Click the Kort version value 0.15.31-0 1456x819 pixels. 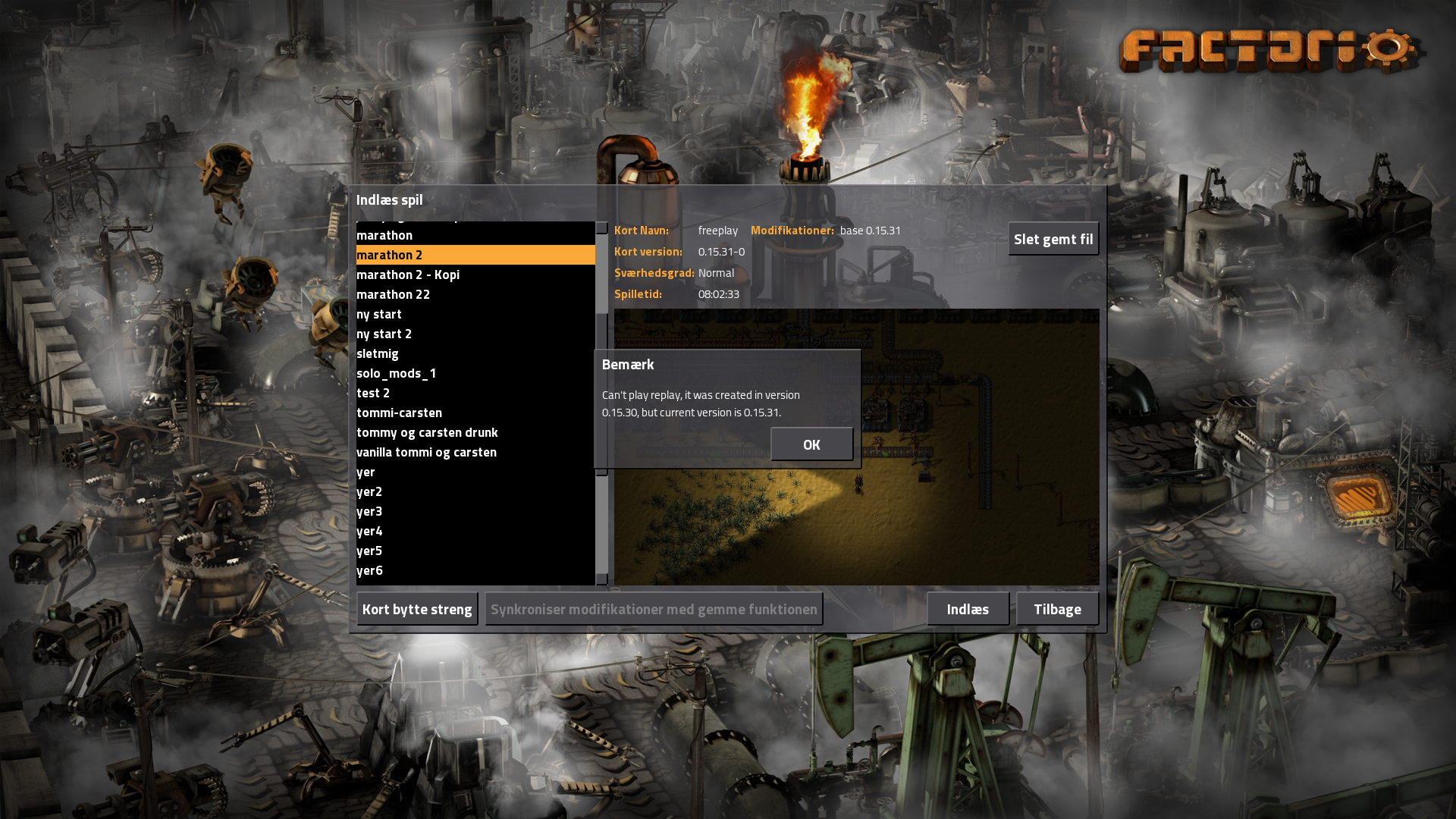[721, 252]
